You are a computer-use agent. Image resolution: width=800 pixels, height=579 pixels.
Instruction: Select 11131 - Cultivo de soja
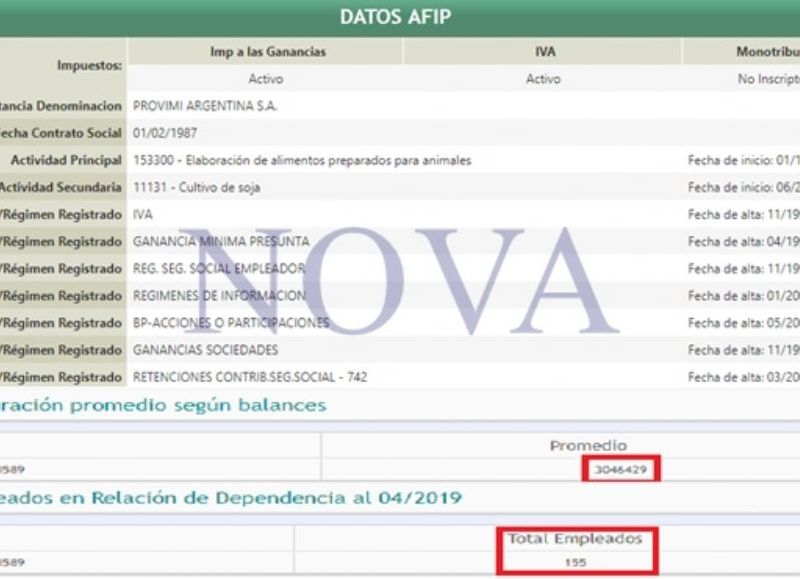[196, 188]
